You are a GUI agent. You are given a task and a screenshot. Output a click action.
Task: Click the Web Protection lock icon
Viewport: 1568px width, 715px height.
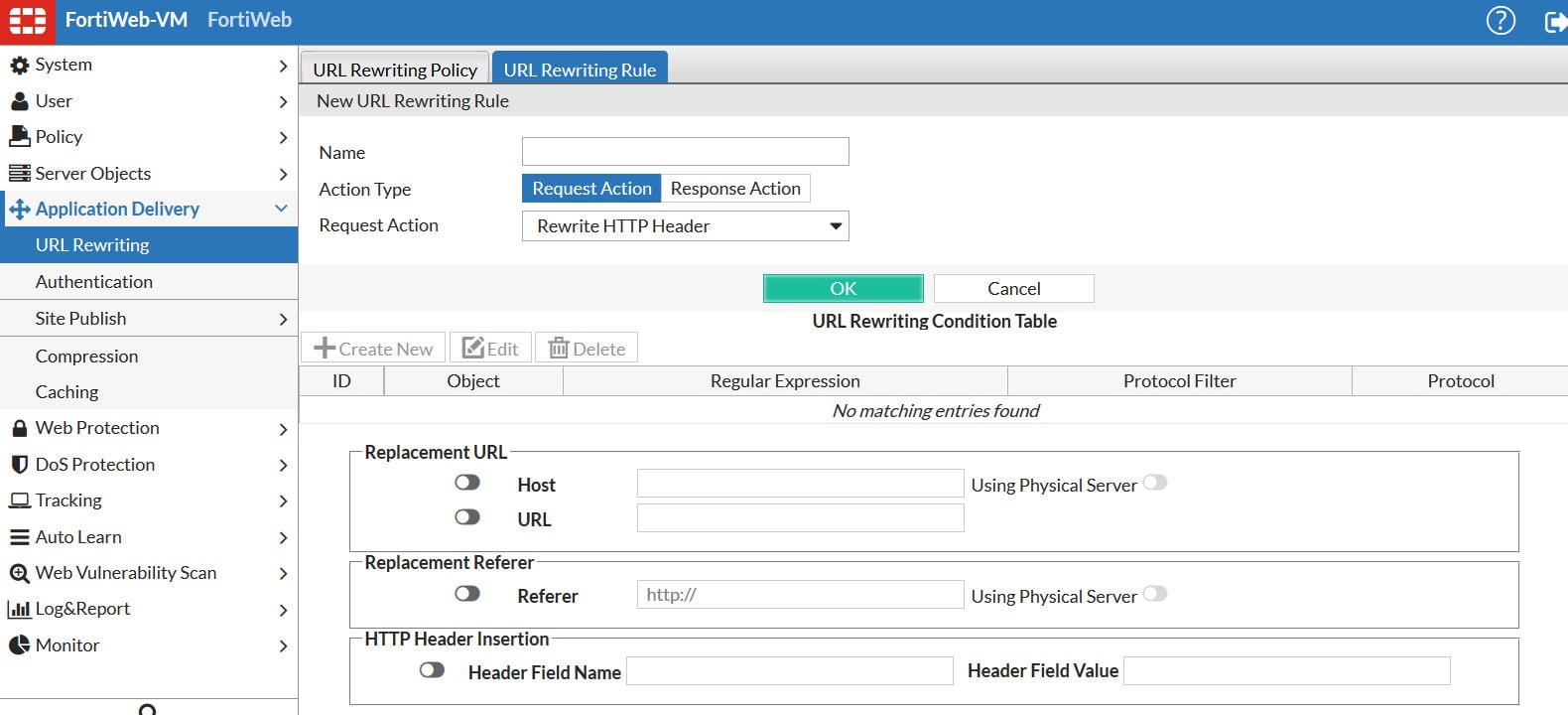19,429
